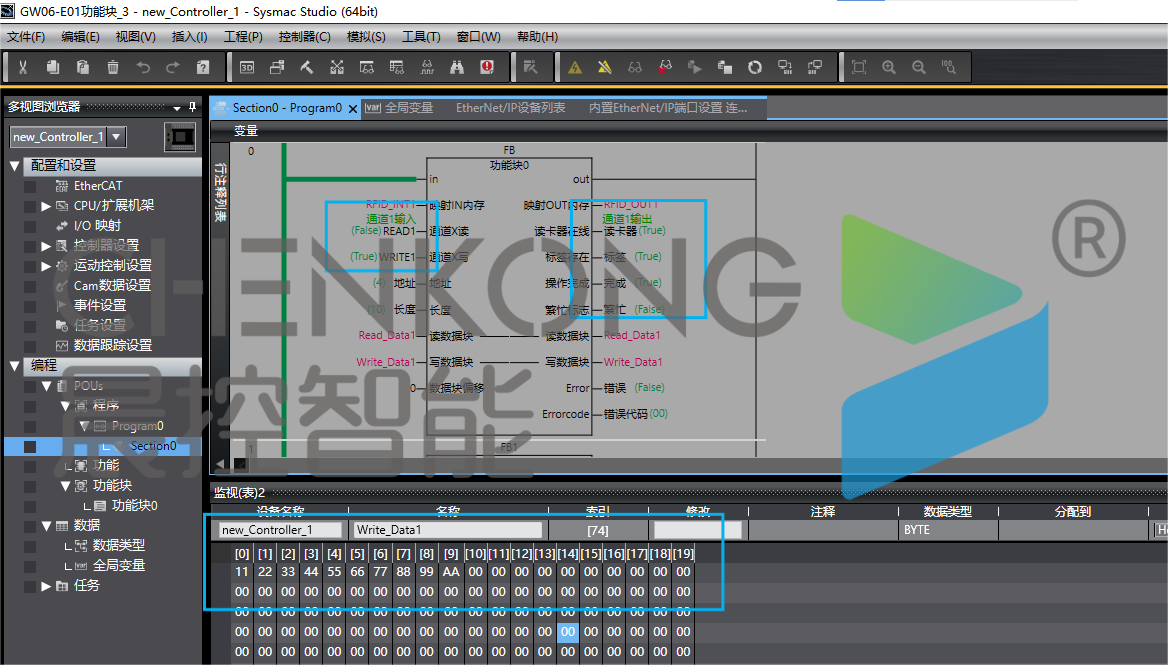Expand the 任务 tree node
This screenshot has height=665, width=1168.
click(x=46, y=586)
